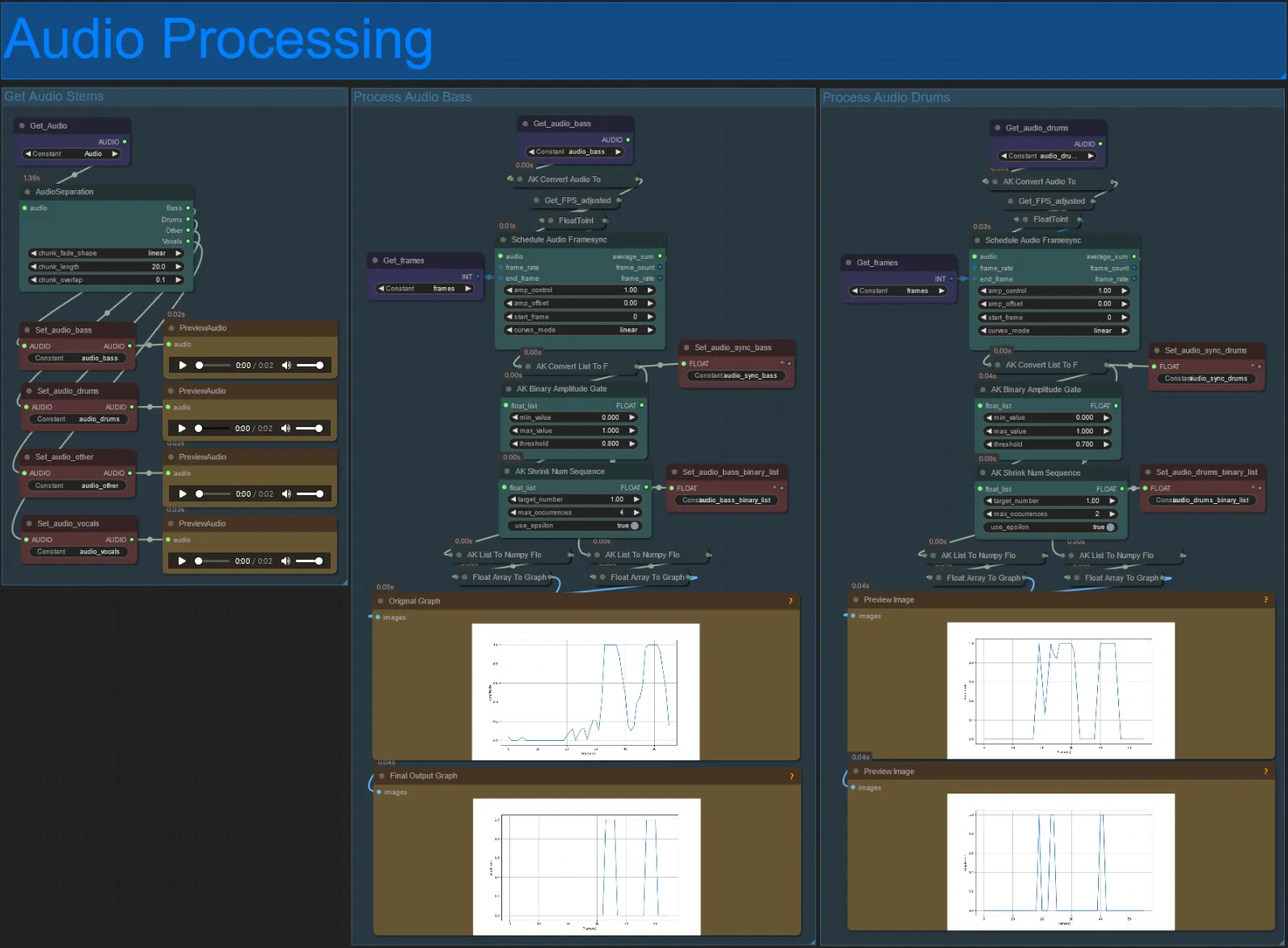Collapse Set_audio_sync_drums node via its title dot

tap(1157, 351)
